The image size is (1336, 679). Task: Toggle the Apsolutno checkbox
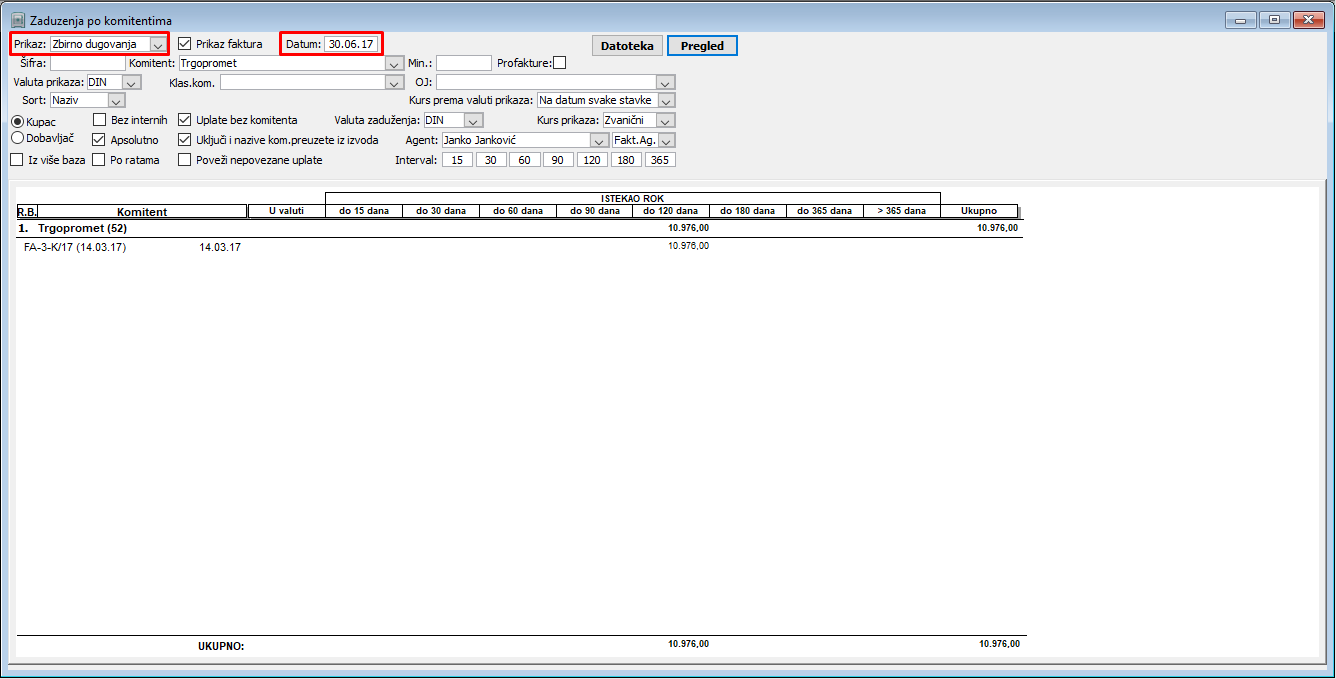click(x=99, y=140)
